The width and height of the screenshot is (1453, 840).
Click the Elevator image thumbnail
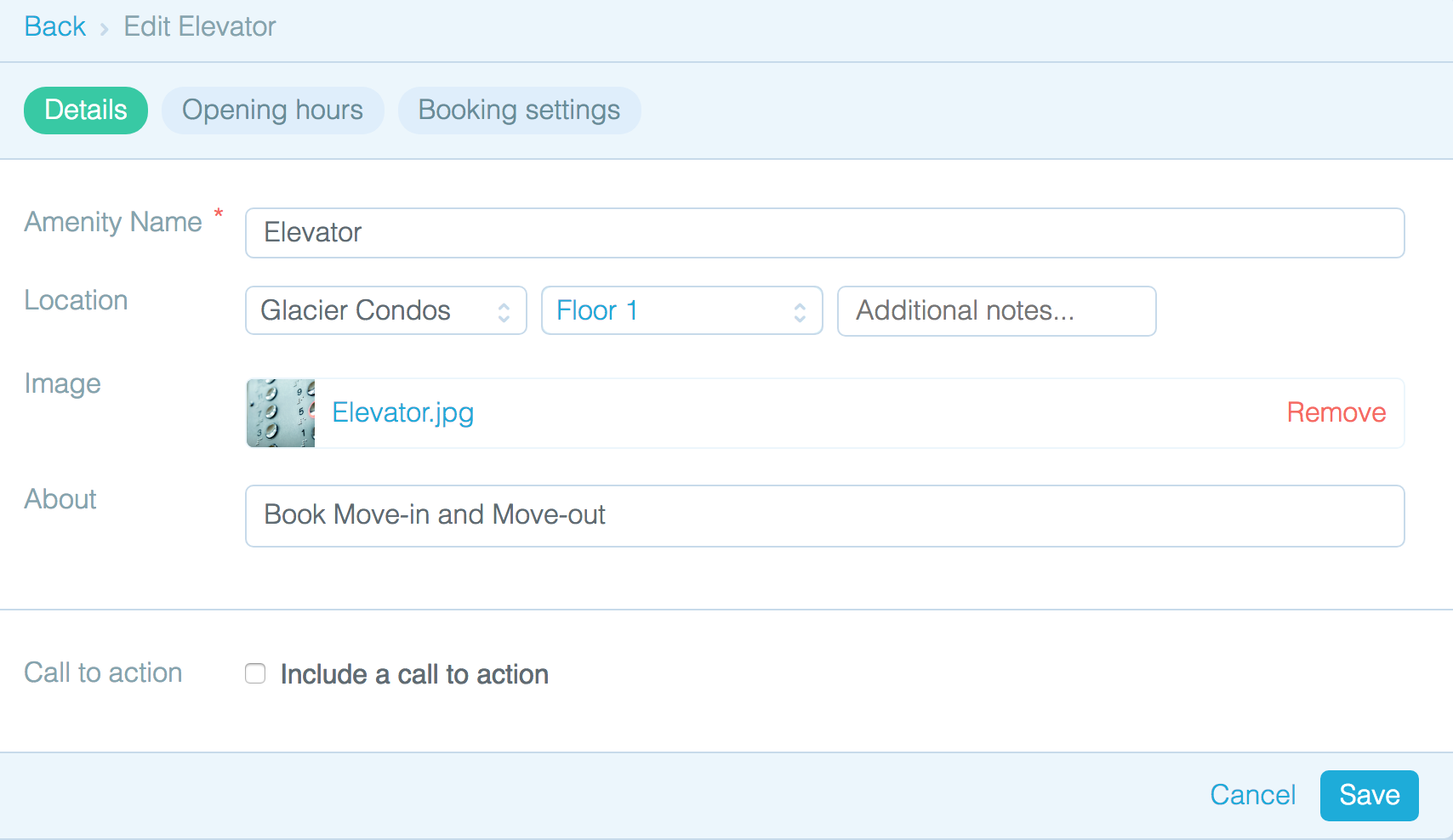tap(281, 413)
